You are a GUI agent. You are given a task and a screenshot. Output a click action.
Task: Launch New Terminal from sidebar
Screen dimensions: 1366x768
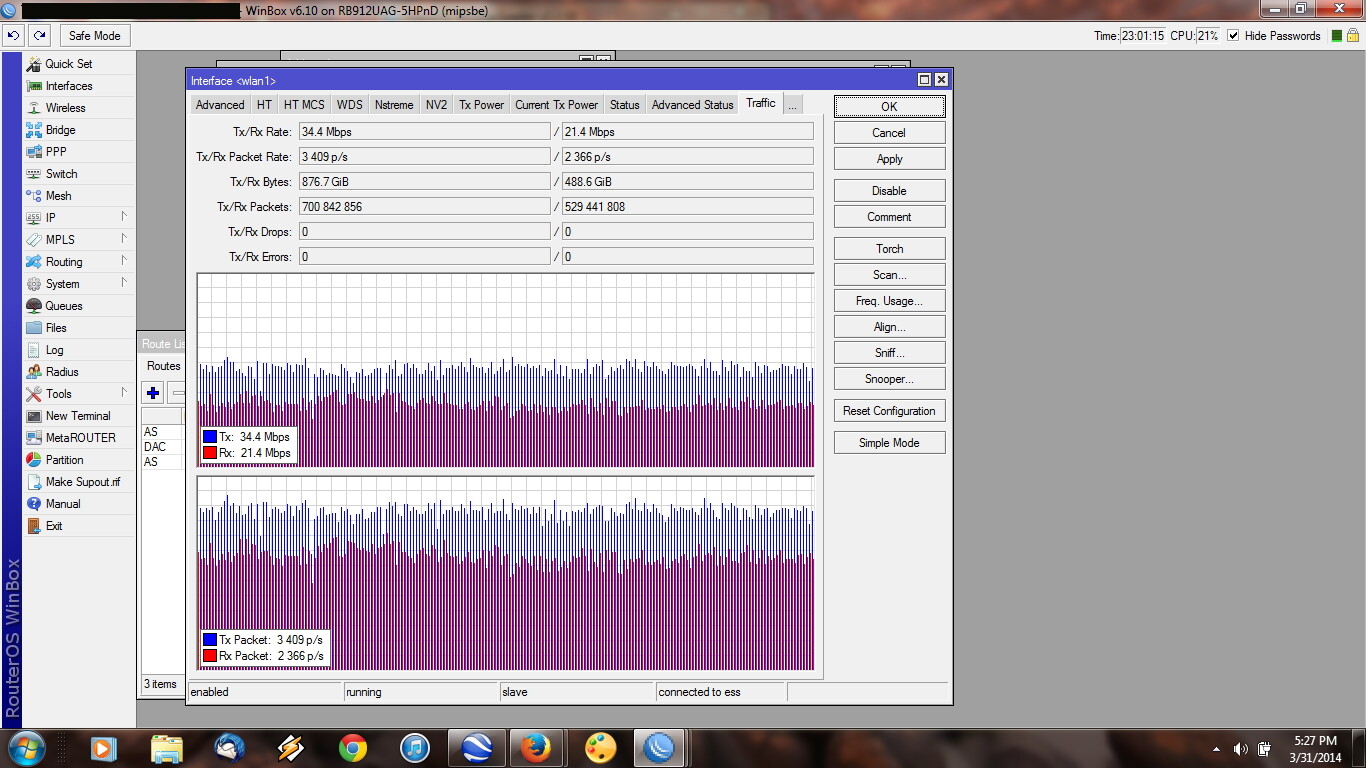pyautogui.click(x=77, y=416)
